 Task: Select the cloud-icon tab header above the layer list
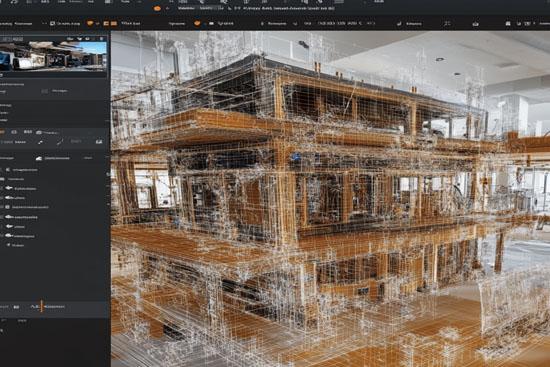pos(53,158)
